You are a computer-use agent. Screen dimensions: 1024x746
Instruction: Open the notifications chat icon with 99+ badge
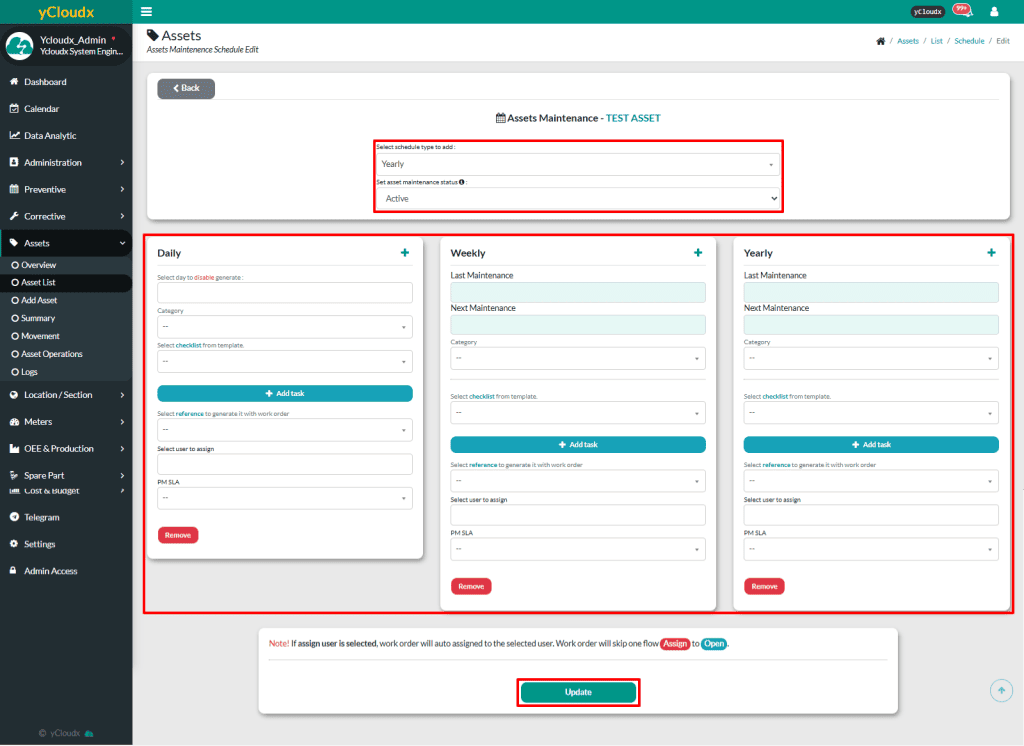click(x=961, y=11)
